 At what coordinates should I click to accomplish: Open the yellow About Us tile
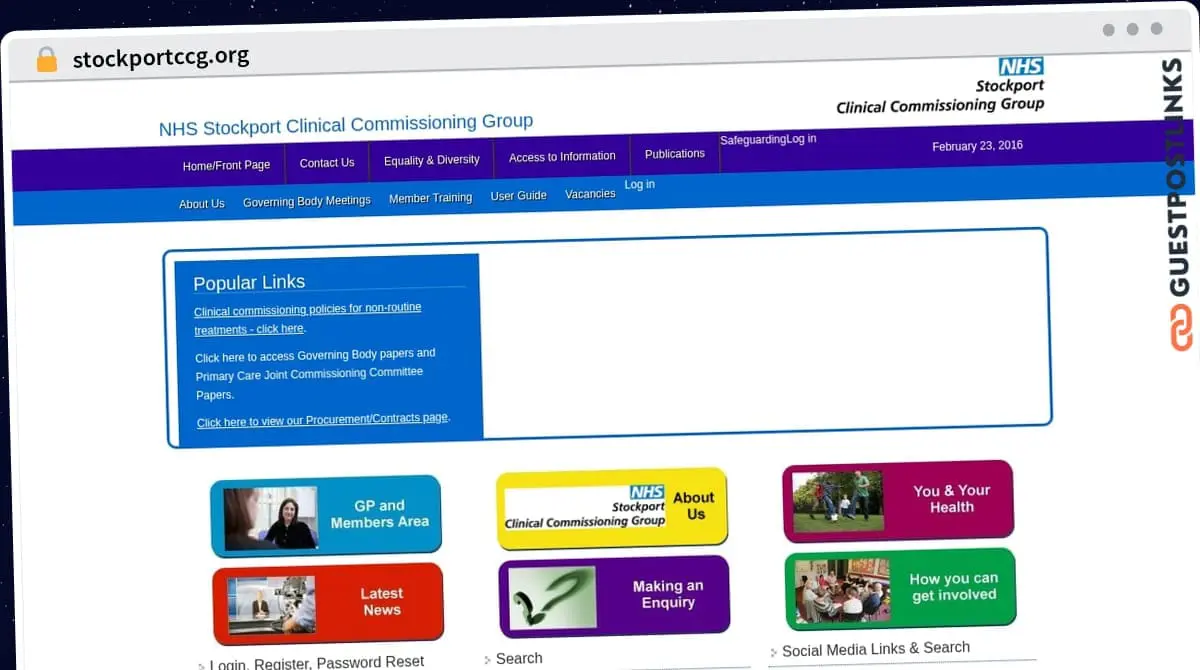click(612, 508)
